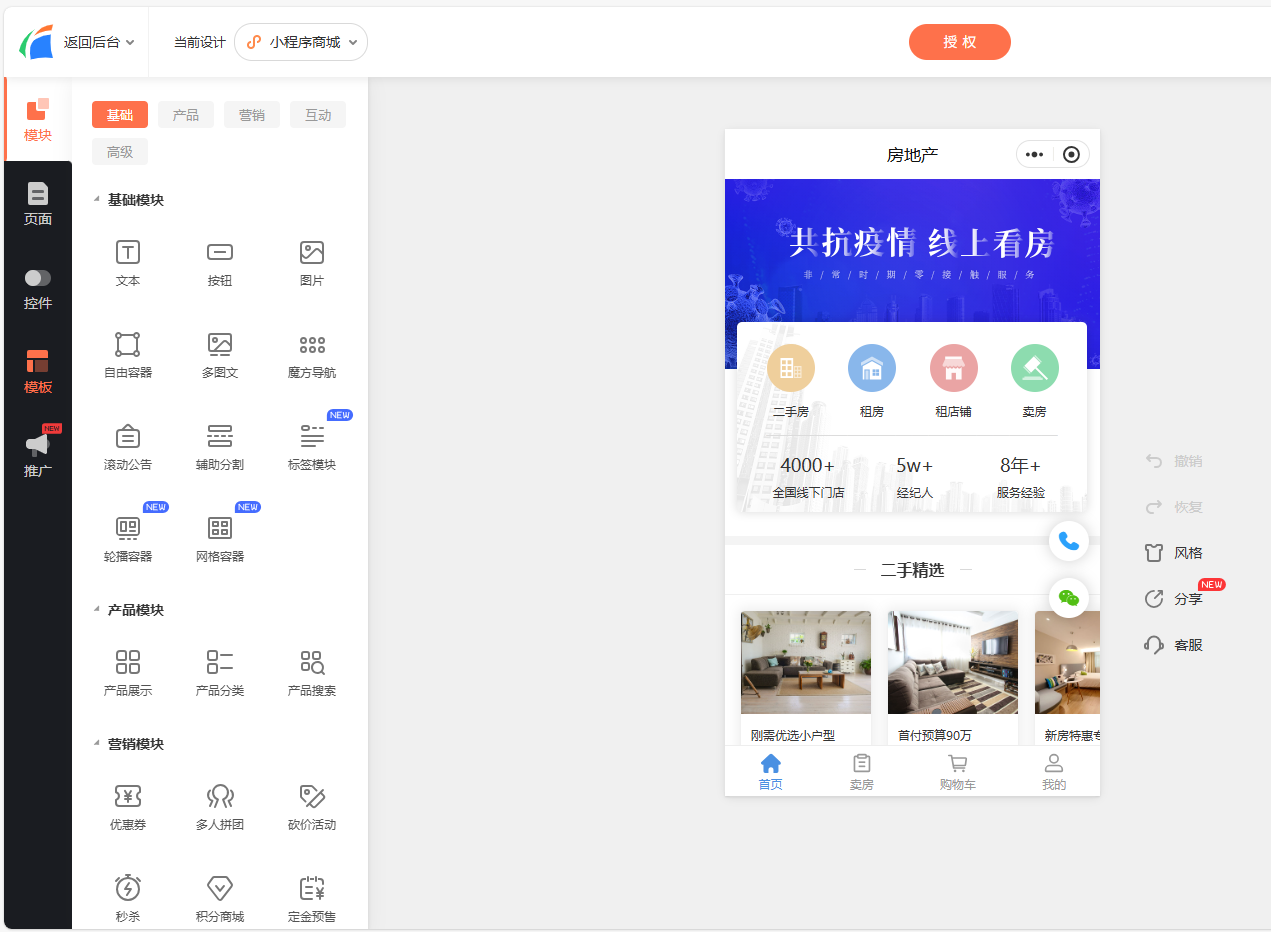Add the 辅助分割 divider module
The height and width of the screenshot is (932, 1271).
220,447
